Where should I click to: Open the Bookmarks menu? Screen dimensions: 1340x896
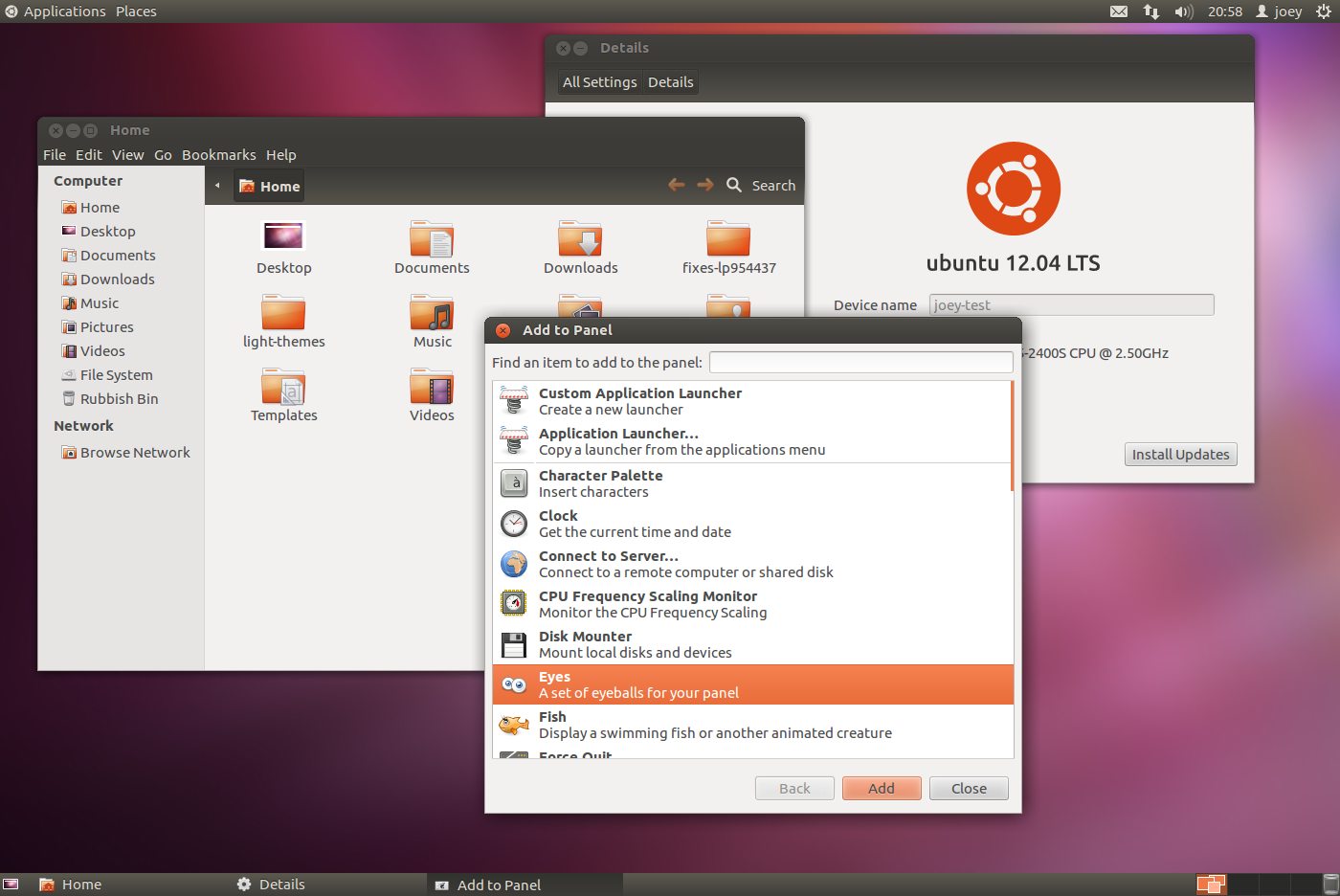pyautogui.click(x=218, y=155)
